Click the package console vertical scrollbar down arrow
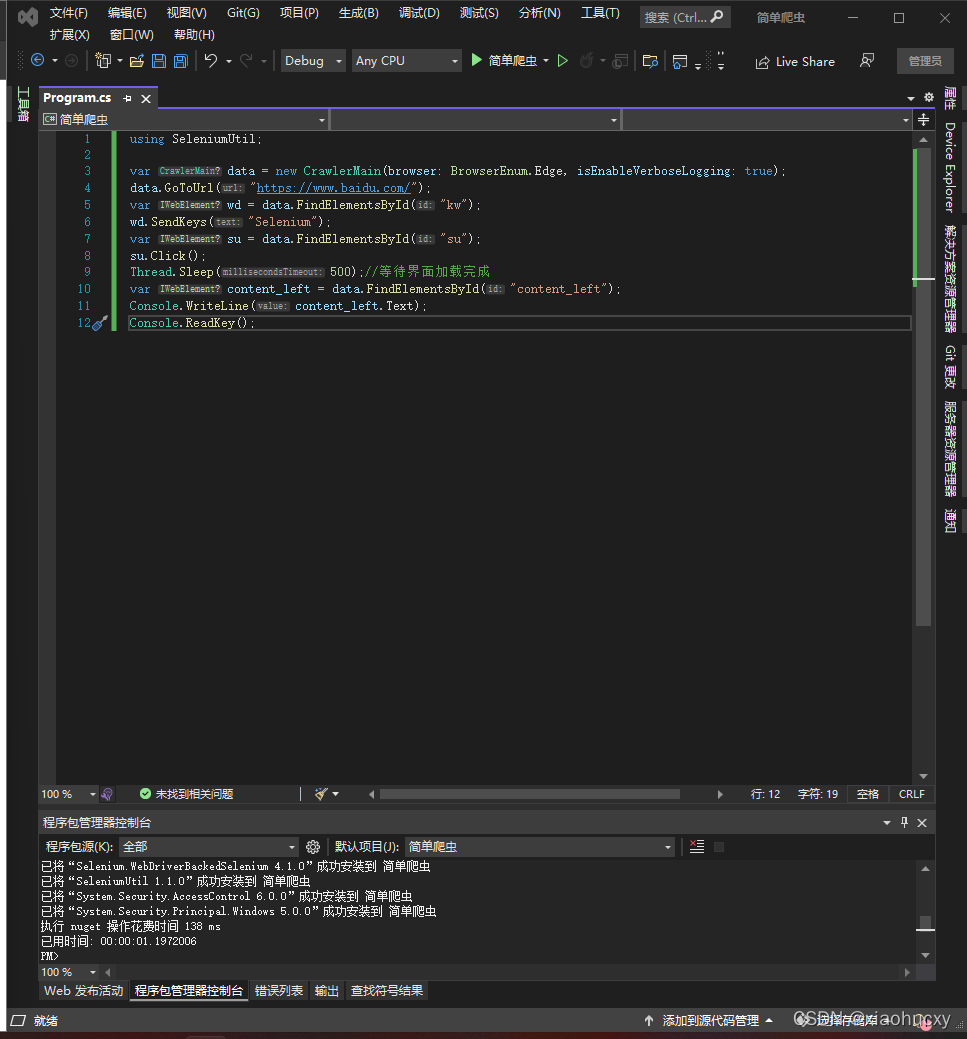The height and width of the screenshot is (1039, 967). click(x=925, y=956)
